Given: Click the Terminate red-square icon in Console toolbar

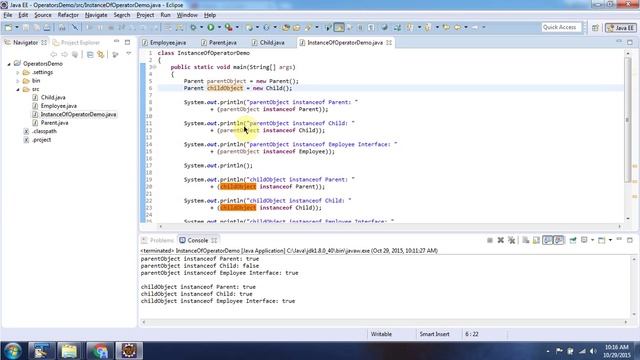Looking at the screenshot, I should click(490, 240).
